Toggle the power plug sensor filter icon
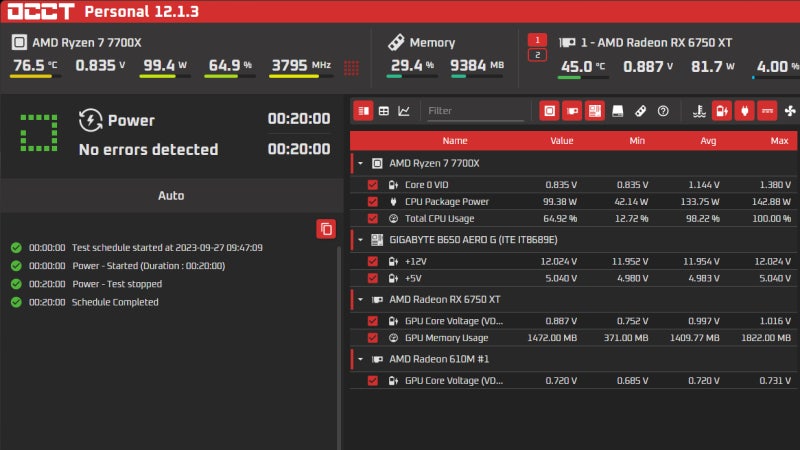 pos(744,111)
